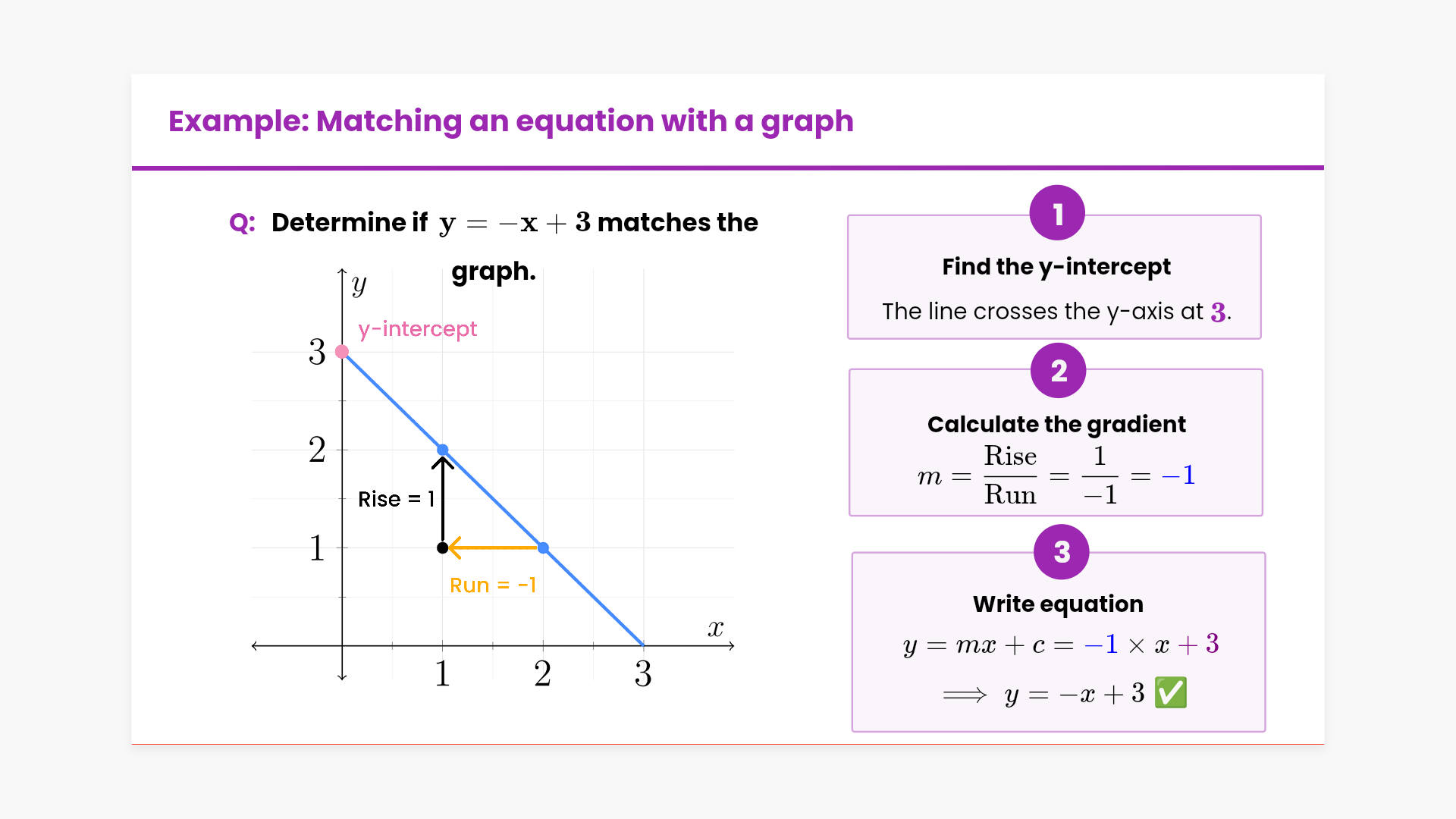The width and height of the screenshot is (1456, 819).
Task: Click the final equation y = -x + 3
Action: coord(1074,694)
